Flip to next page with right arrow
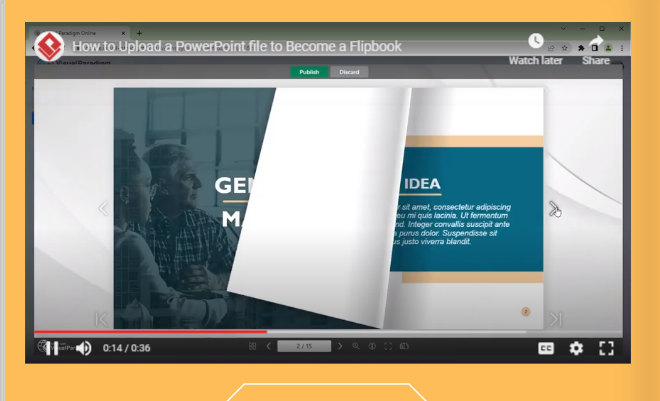Screen dimensions: 660x401 point(553,208)
